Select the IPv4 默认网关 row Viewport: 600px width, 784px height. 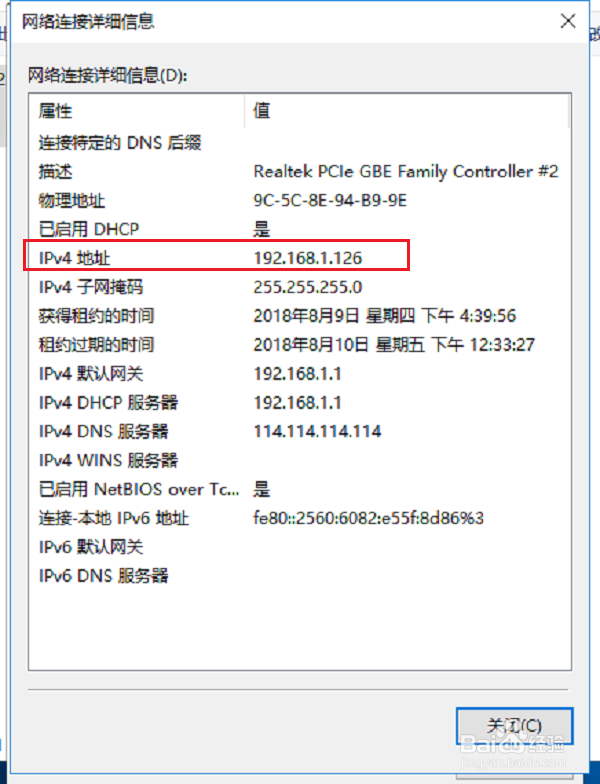pyautogui.click(x=299, y=374)
